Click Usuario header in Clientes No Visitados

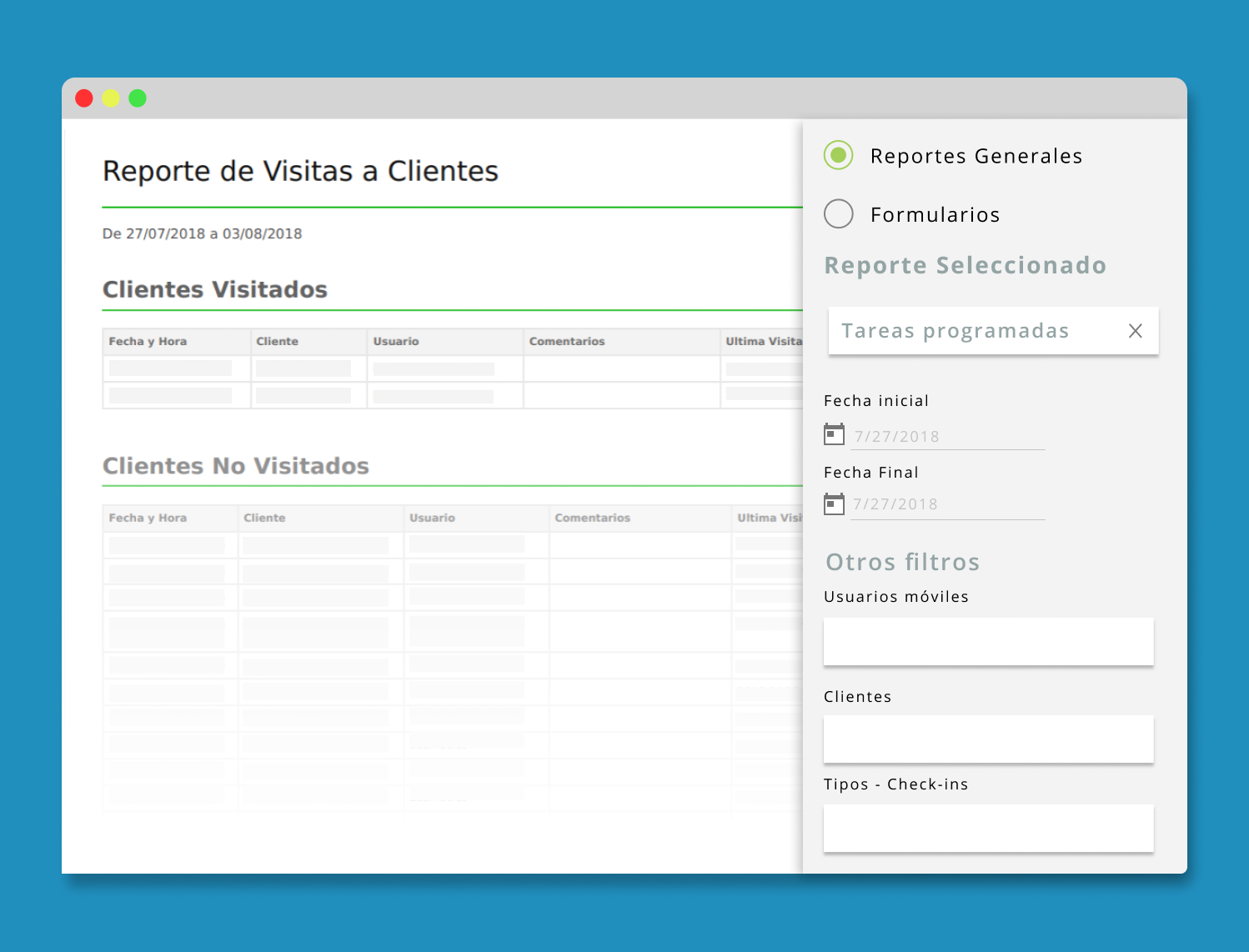(x=432, y=519)
